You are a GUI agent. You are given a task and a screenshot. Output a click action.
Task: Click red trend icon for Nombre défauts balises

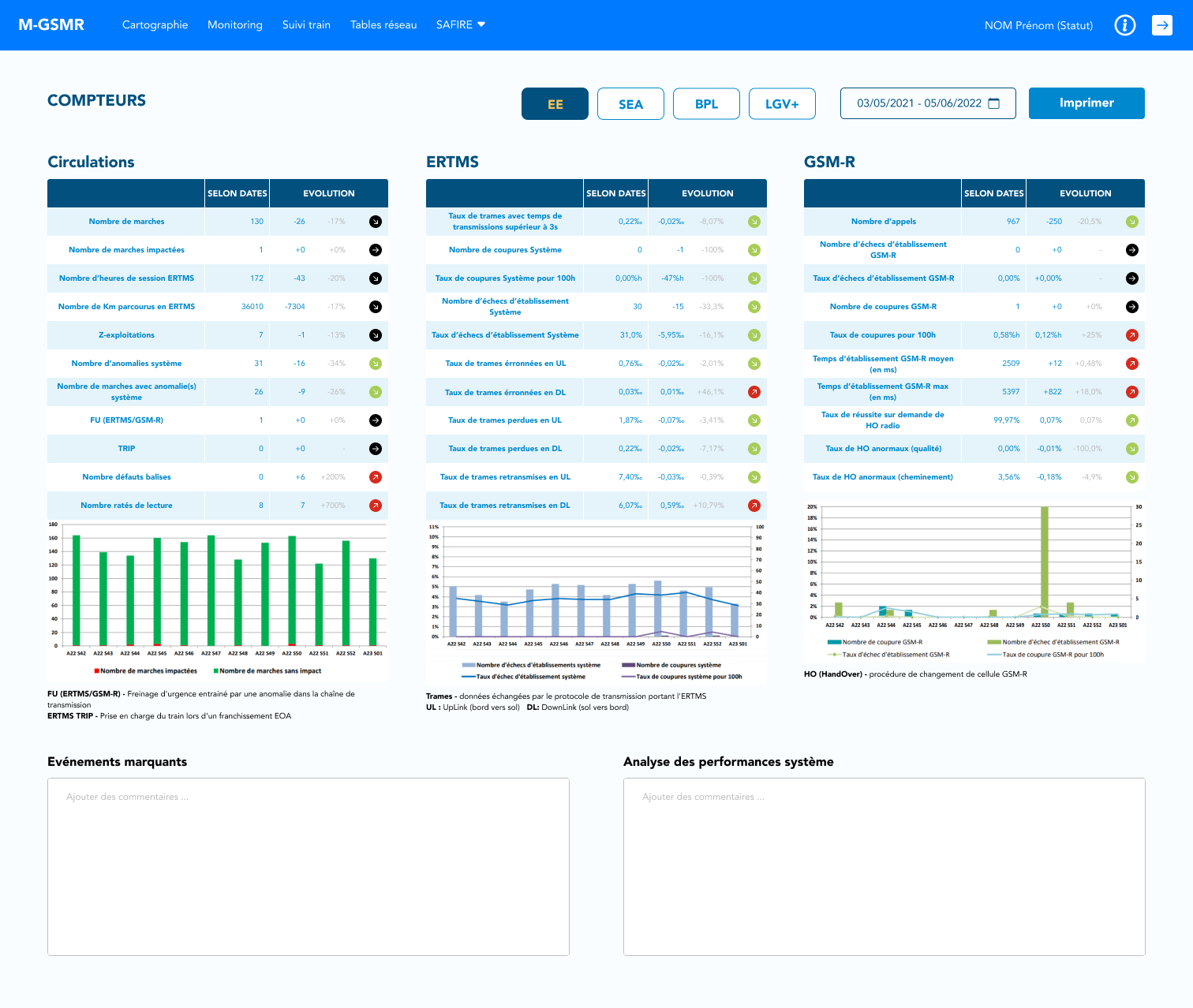pos(376,477)
